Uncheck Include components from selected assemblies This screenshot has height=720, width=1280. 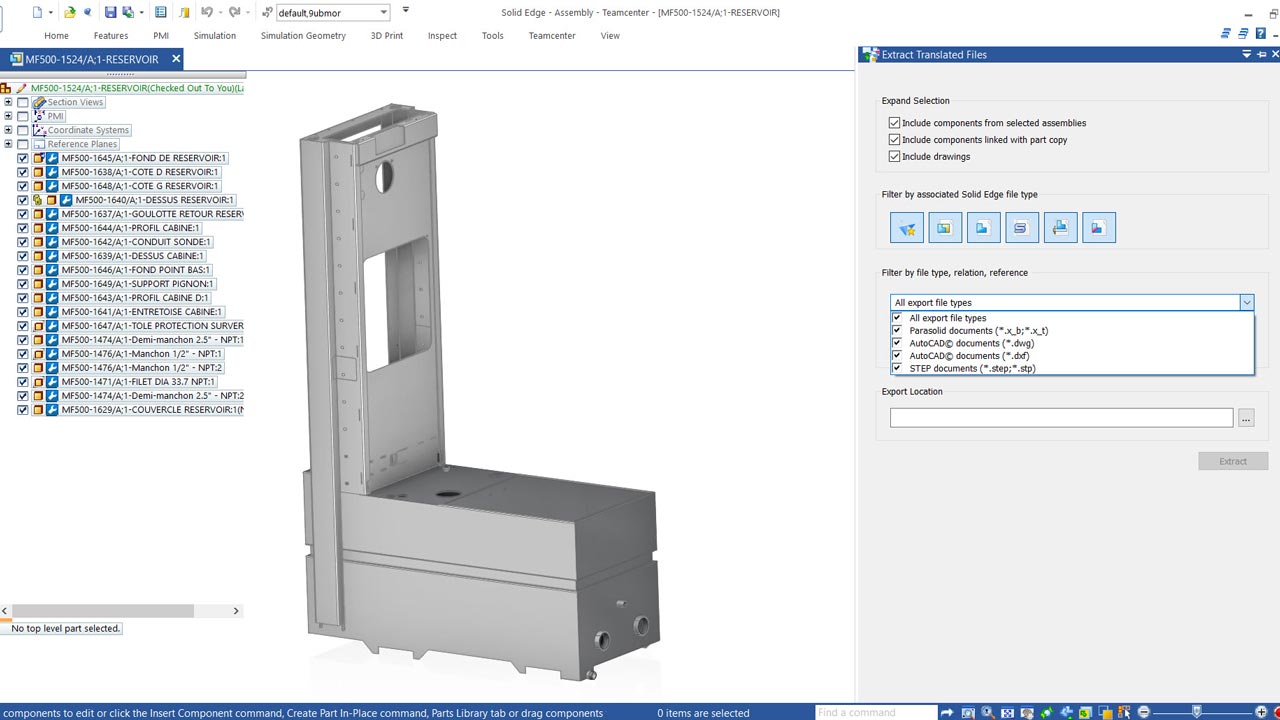point(895,123)
